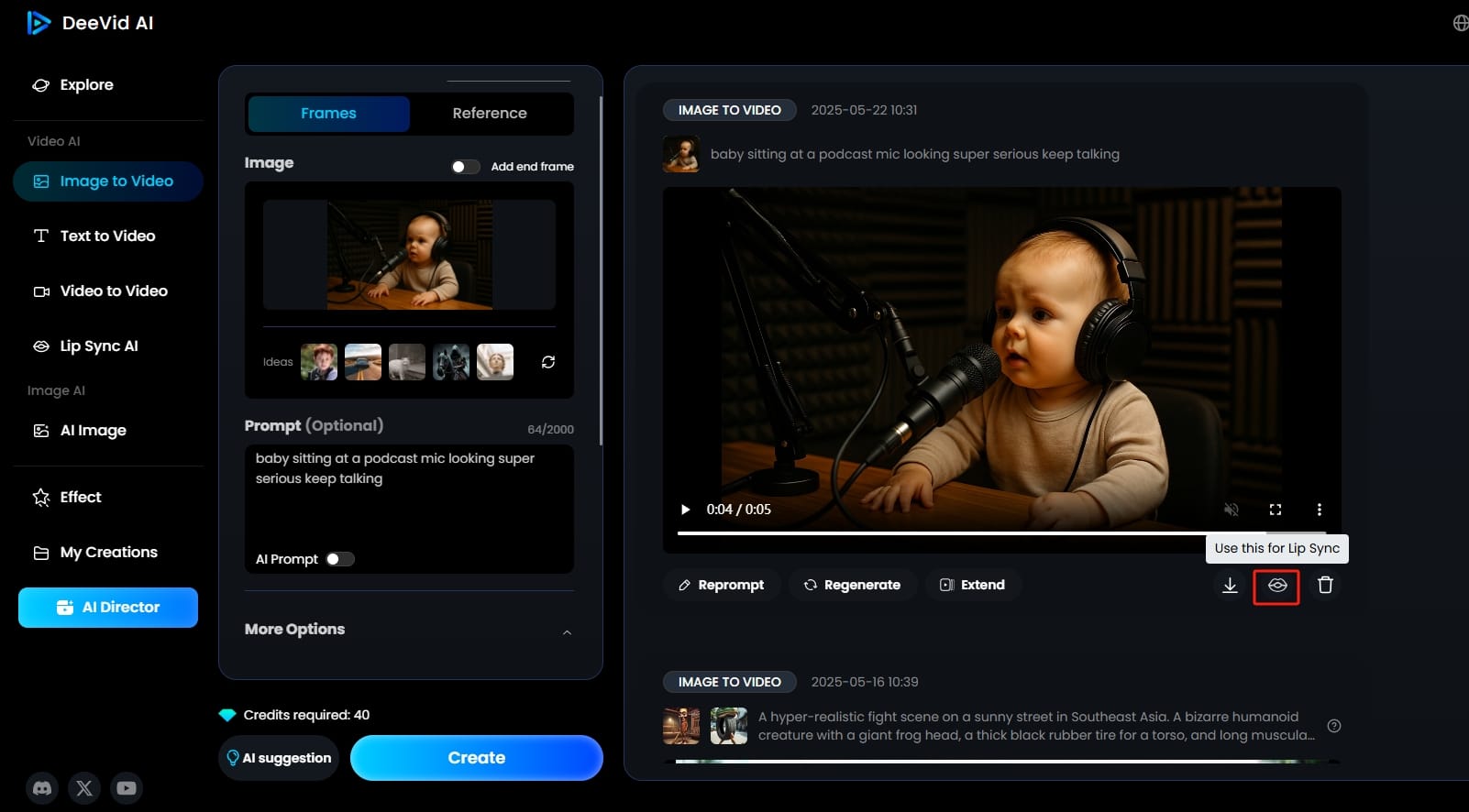Open the Discord community icon
The width and height of the screenshot is (1469, 812).
pyautogui.click(x=42, y=788)
